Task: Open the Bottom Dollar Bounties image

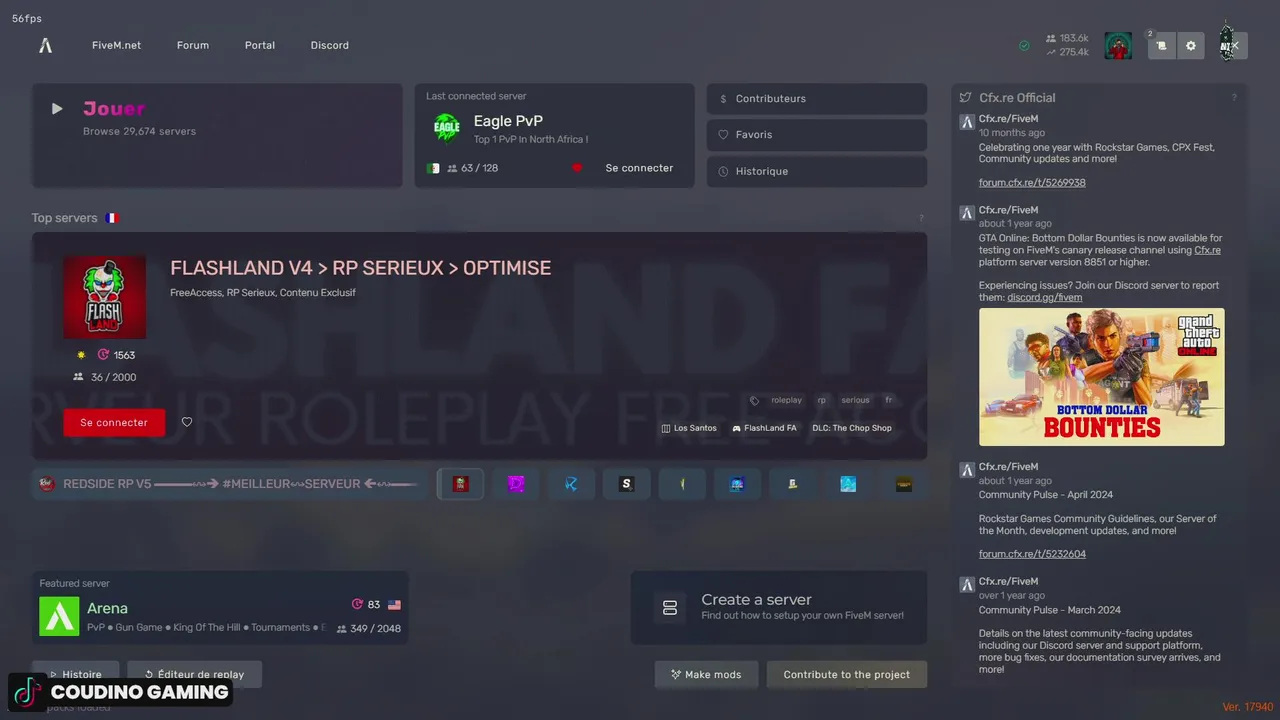Action: click(1101, 377)
